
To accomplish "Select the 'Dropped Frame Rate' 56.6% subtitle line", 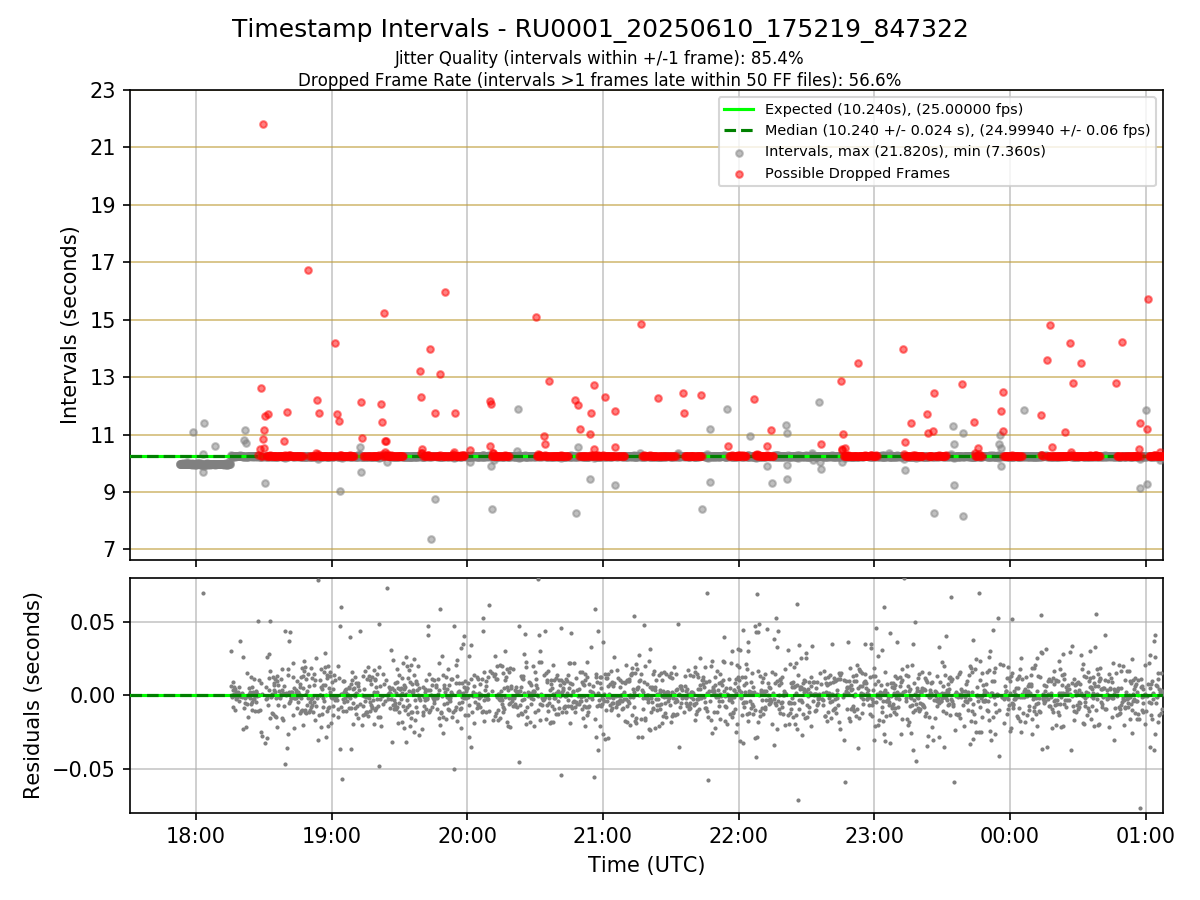I will point(600,80).
